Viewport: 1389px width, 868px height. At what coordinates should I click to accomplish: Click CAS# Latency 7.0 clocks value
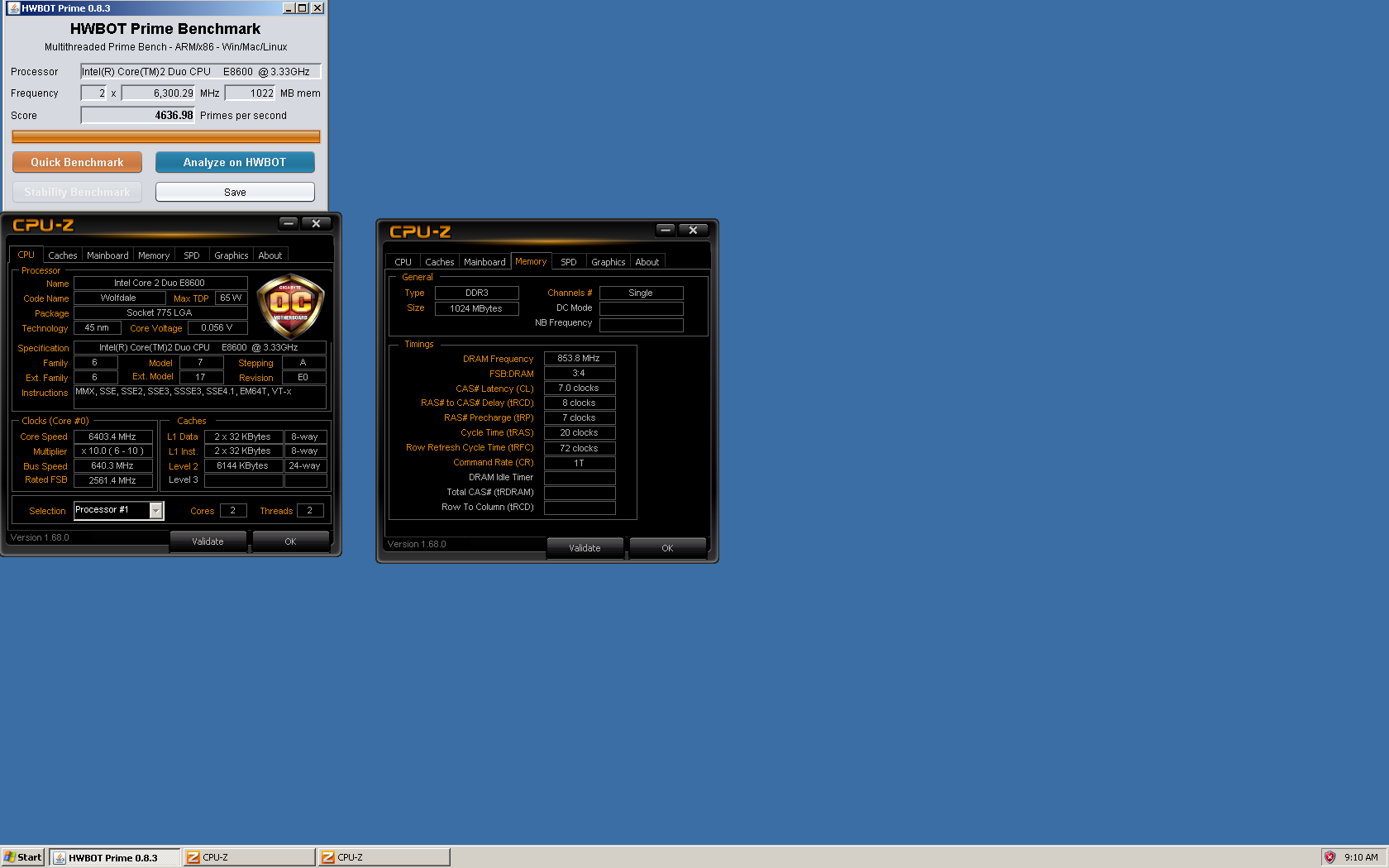tap(580, 389)
